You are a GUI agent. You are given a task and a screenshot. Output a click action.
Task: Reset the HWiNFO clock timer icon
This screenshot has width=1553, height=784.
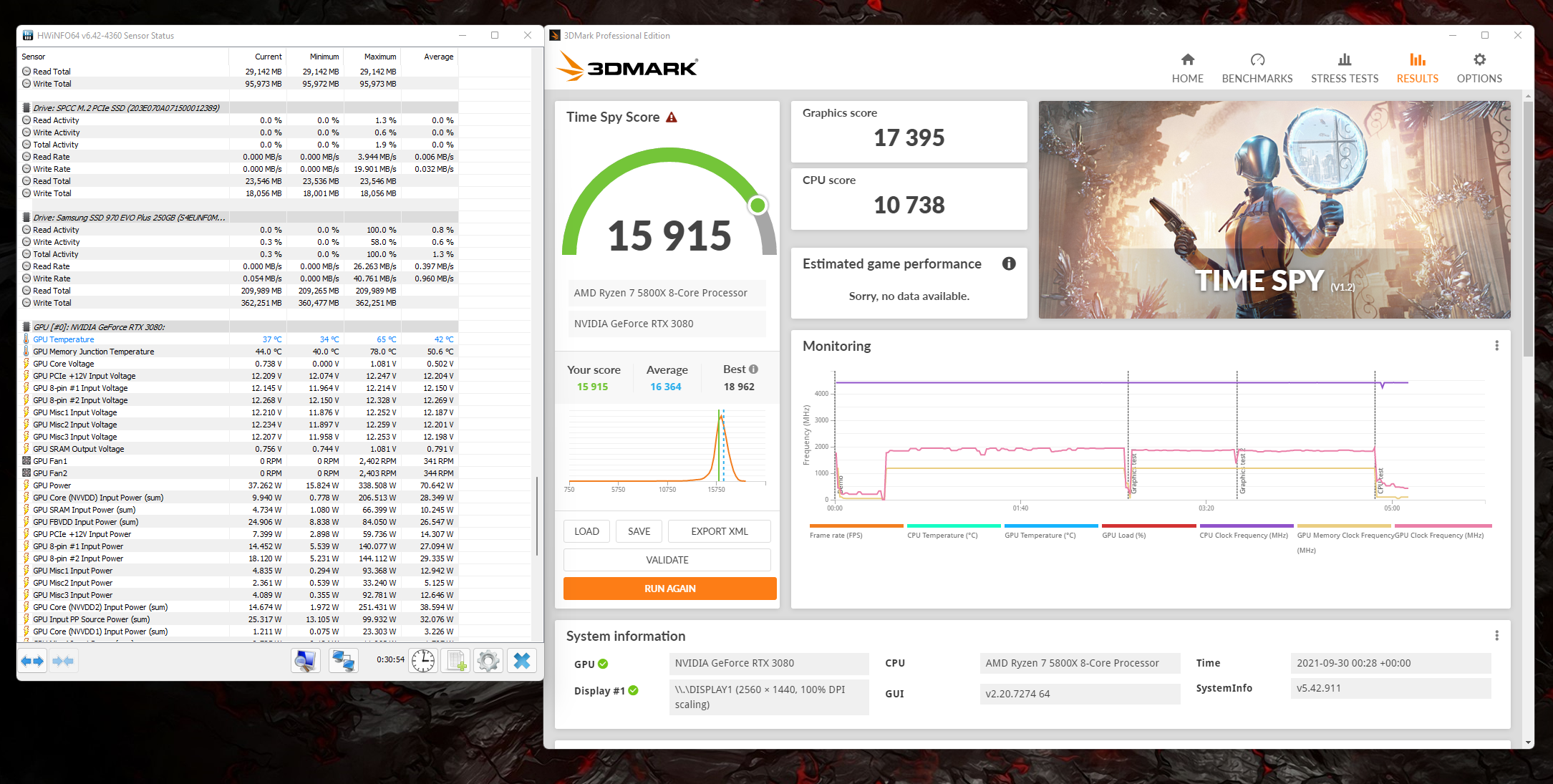point(422,661)
